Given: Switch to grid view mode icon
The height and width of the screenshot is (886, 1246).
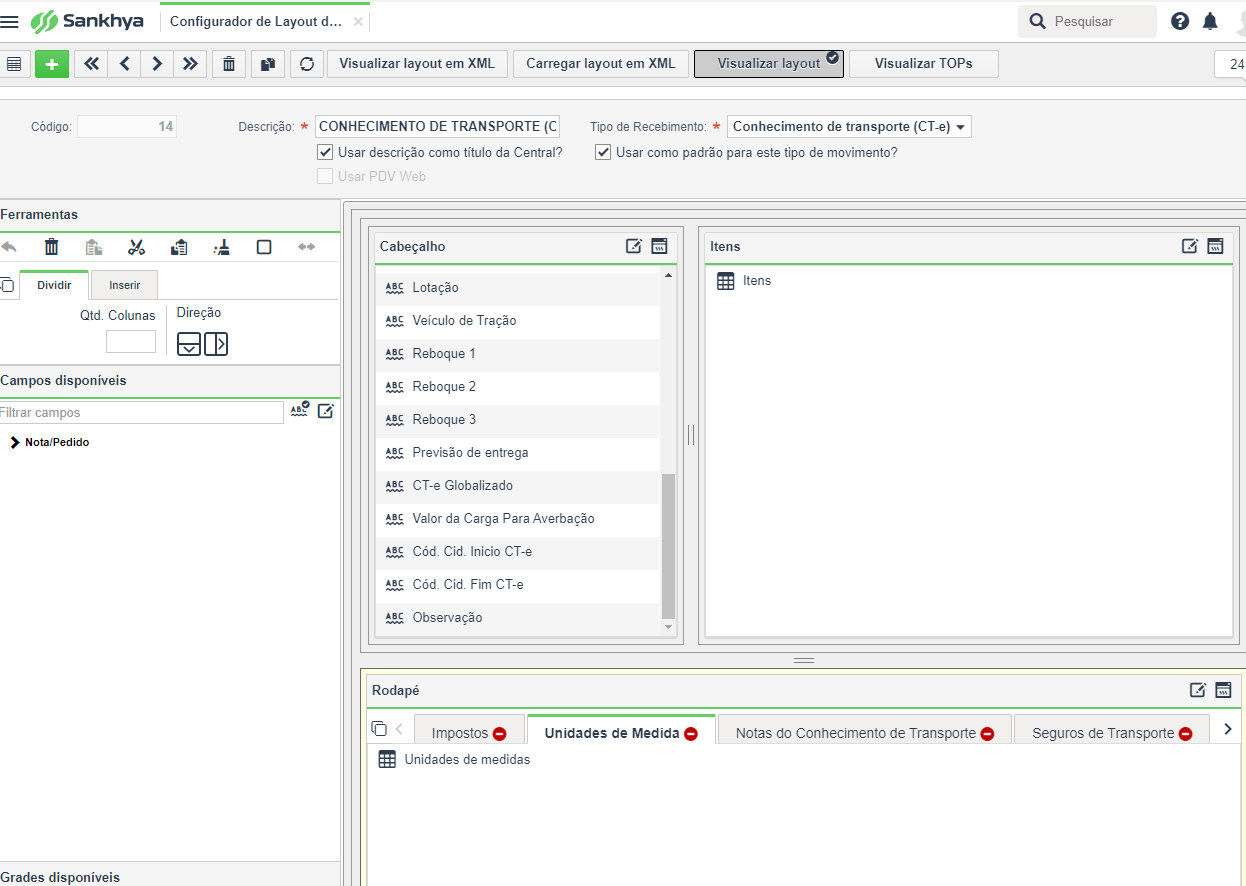Looking at the screenshot, I should (14, 64).
